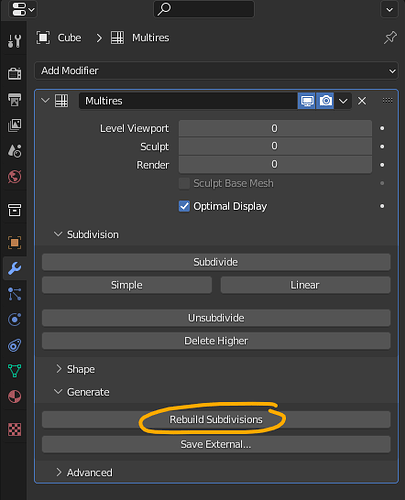Open the Particles properties tab

click(x=14, y=294)
